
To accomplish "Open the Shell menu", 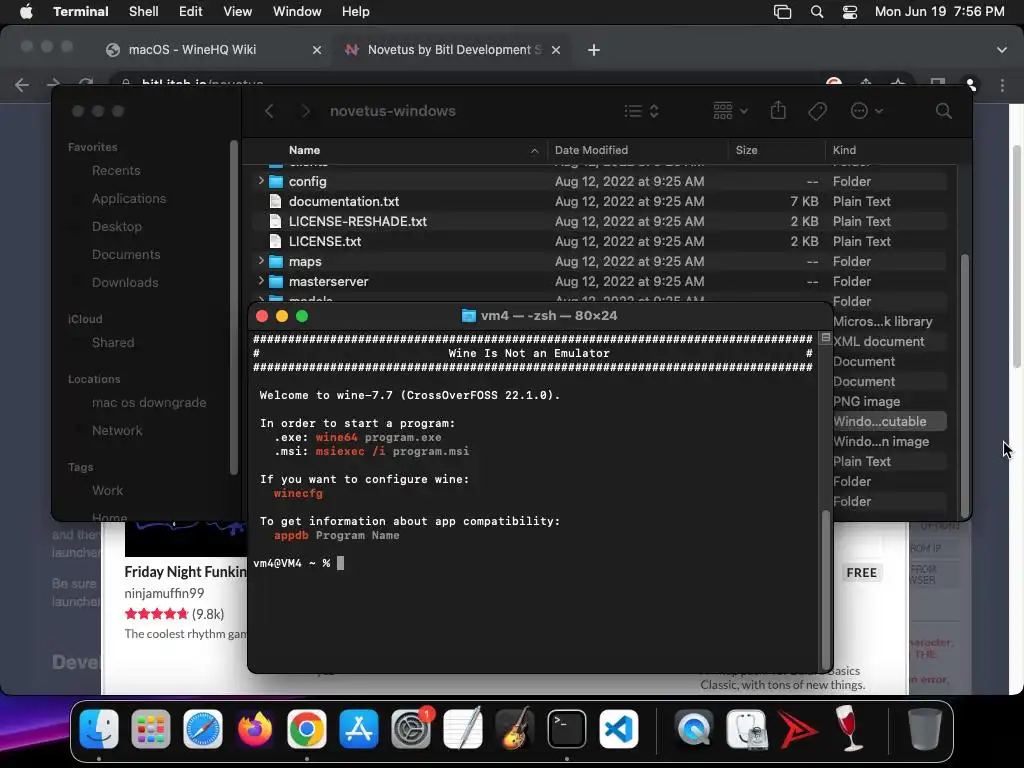I will [144, 11].
